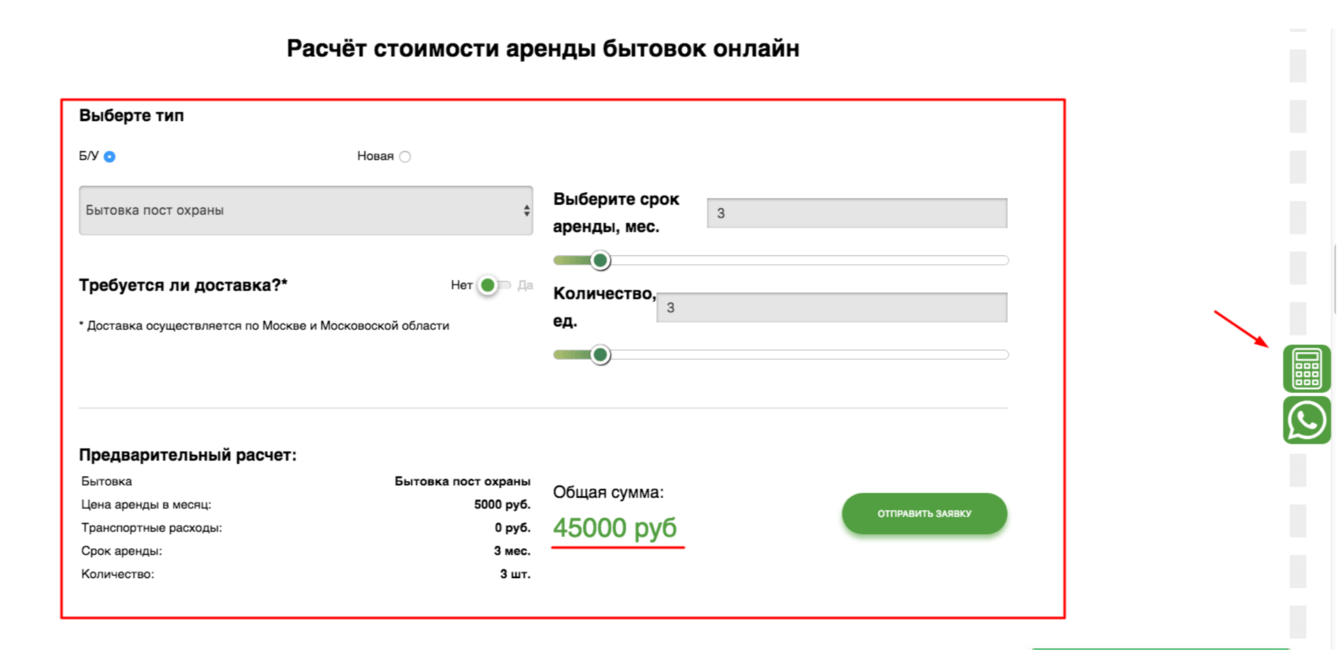Click the quantity slider track end
Screen dimensions: 1340x655
point(1002,355)
